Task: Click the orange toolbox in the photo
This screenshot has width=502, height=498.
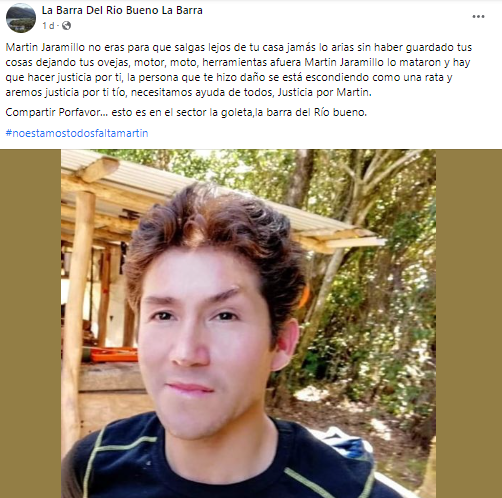Action: point(114,355)
